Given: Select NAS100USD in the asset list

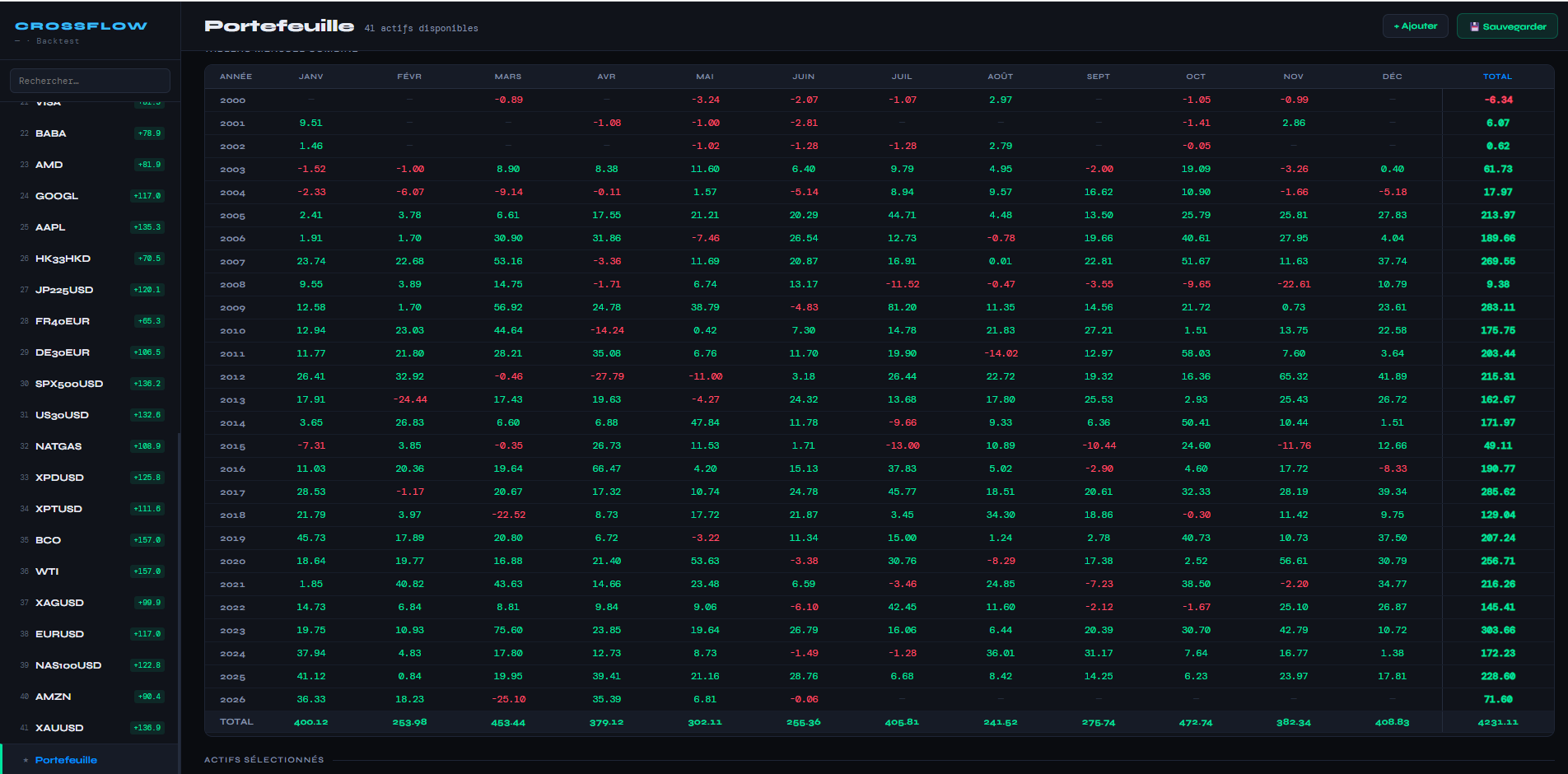Looking at the screenshot, I should pos(90,665).
